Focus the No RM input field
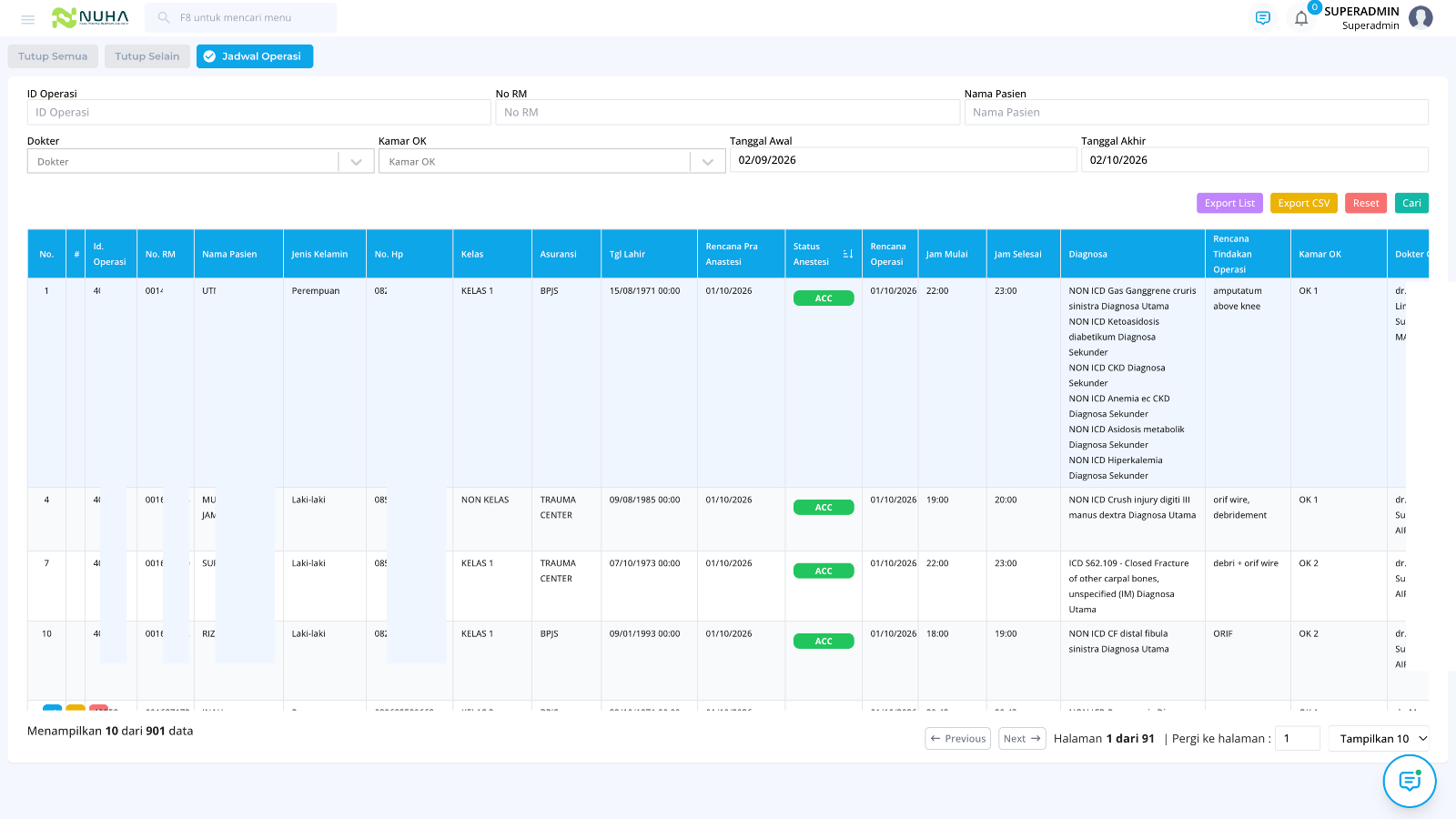Screen dimensions: 1456x819 pos(728,112)
